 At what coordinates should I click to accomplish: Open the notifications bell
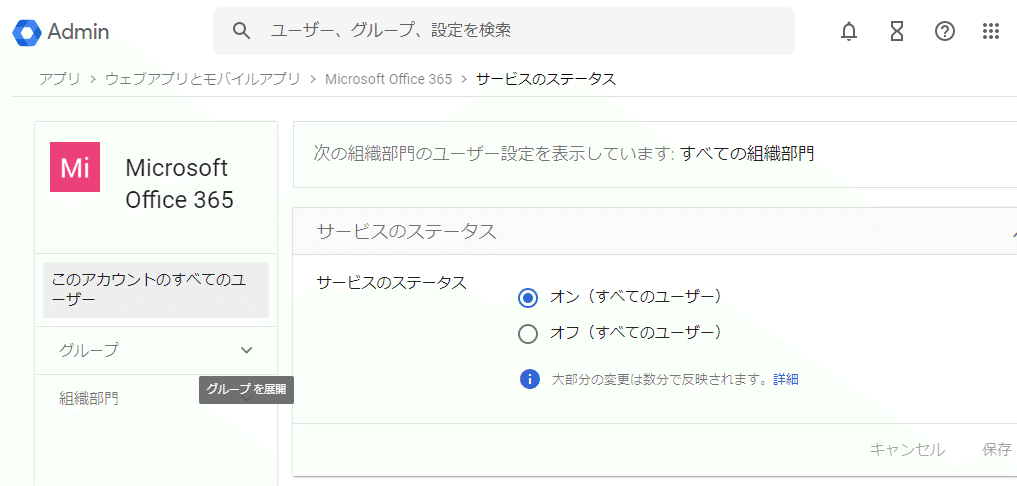pyautogui.click(x=848, y=31)
